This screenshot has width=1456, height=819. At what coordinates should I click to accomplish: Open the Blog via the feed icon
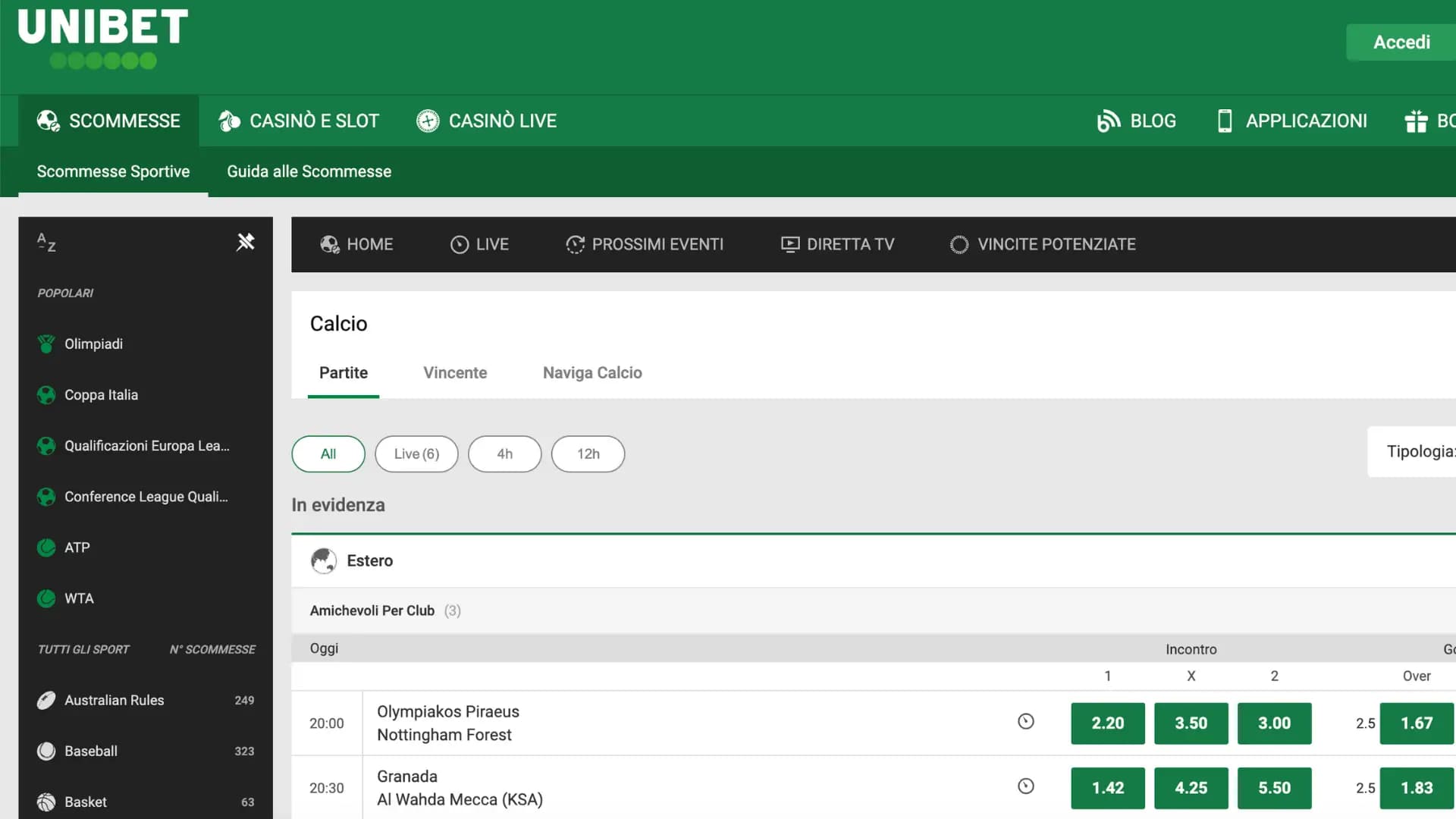(x=1109, y=120)
